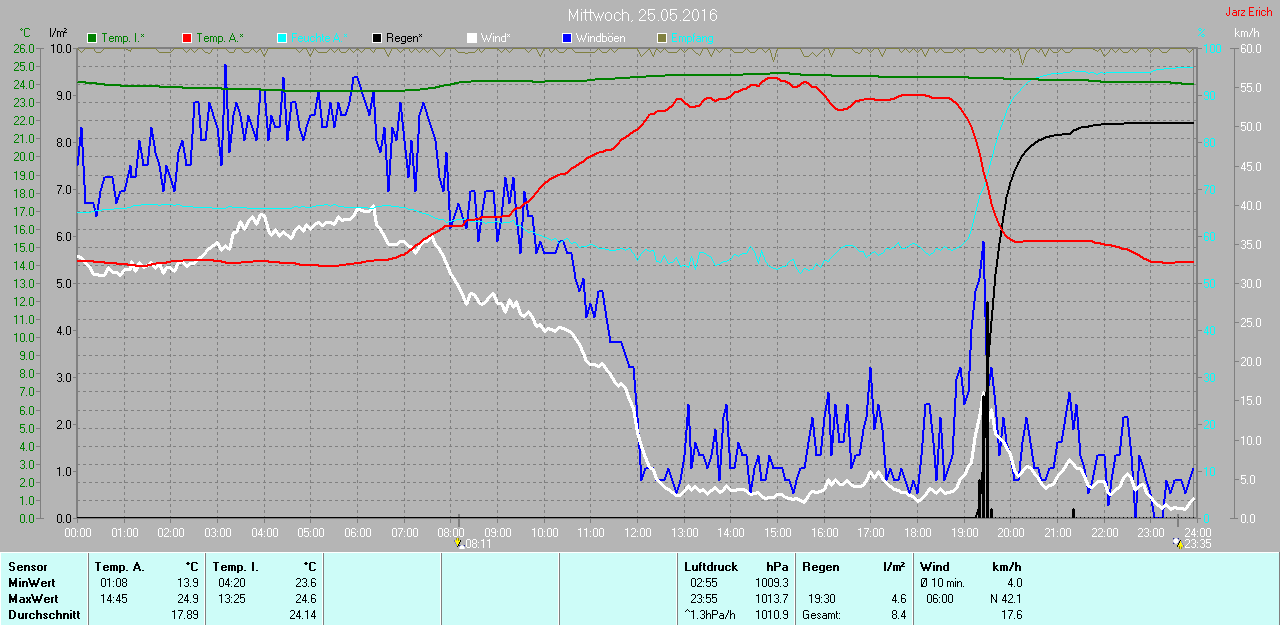
Task: Click the sun marker icon at 23:35
Action: [1179, 543]
